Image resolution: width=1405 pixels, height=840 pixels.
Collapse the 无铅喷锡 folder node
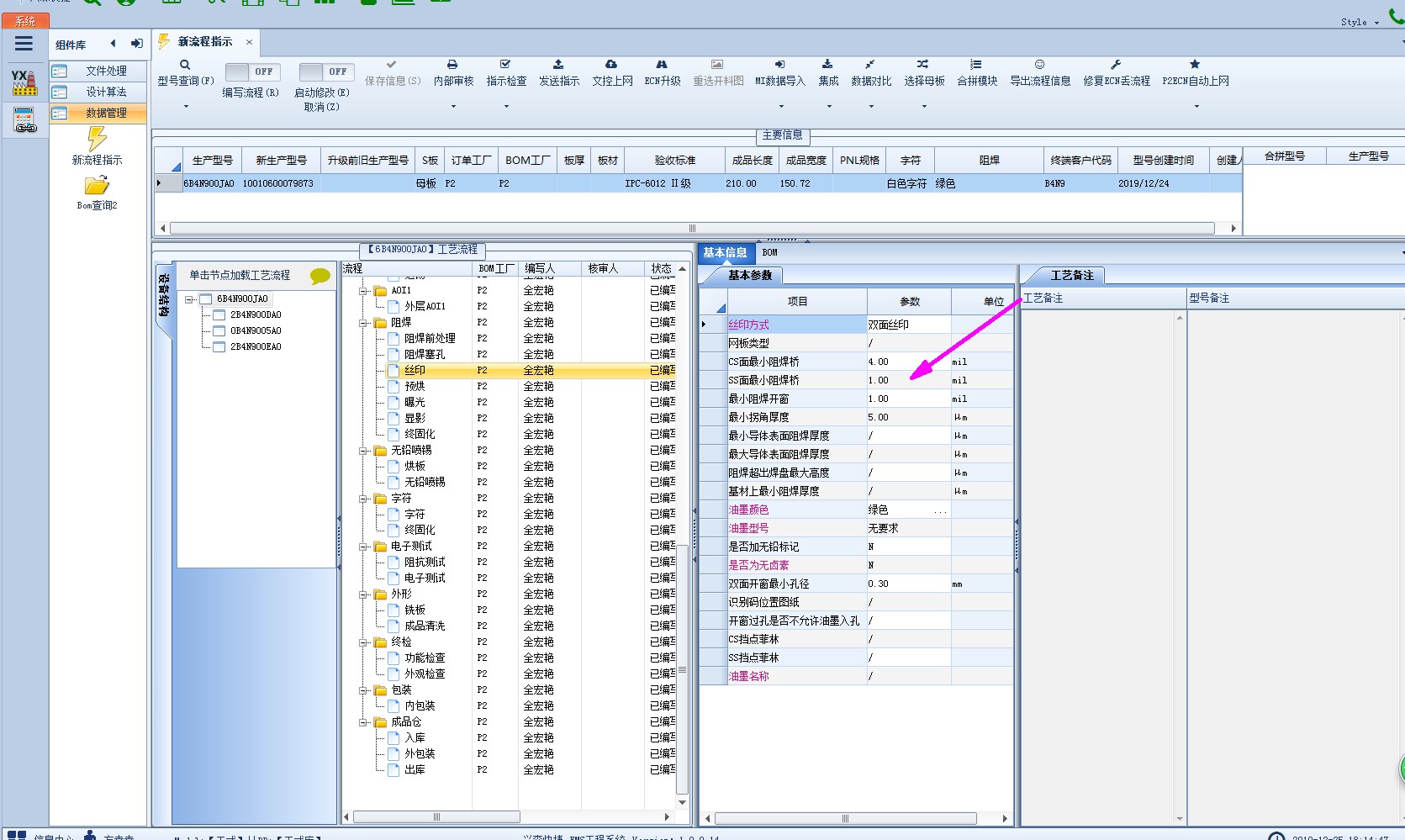(x=364, y=451)
